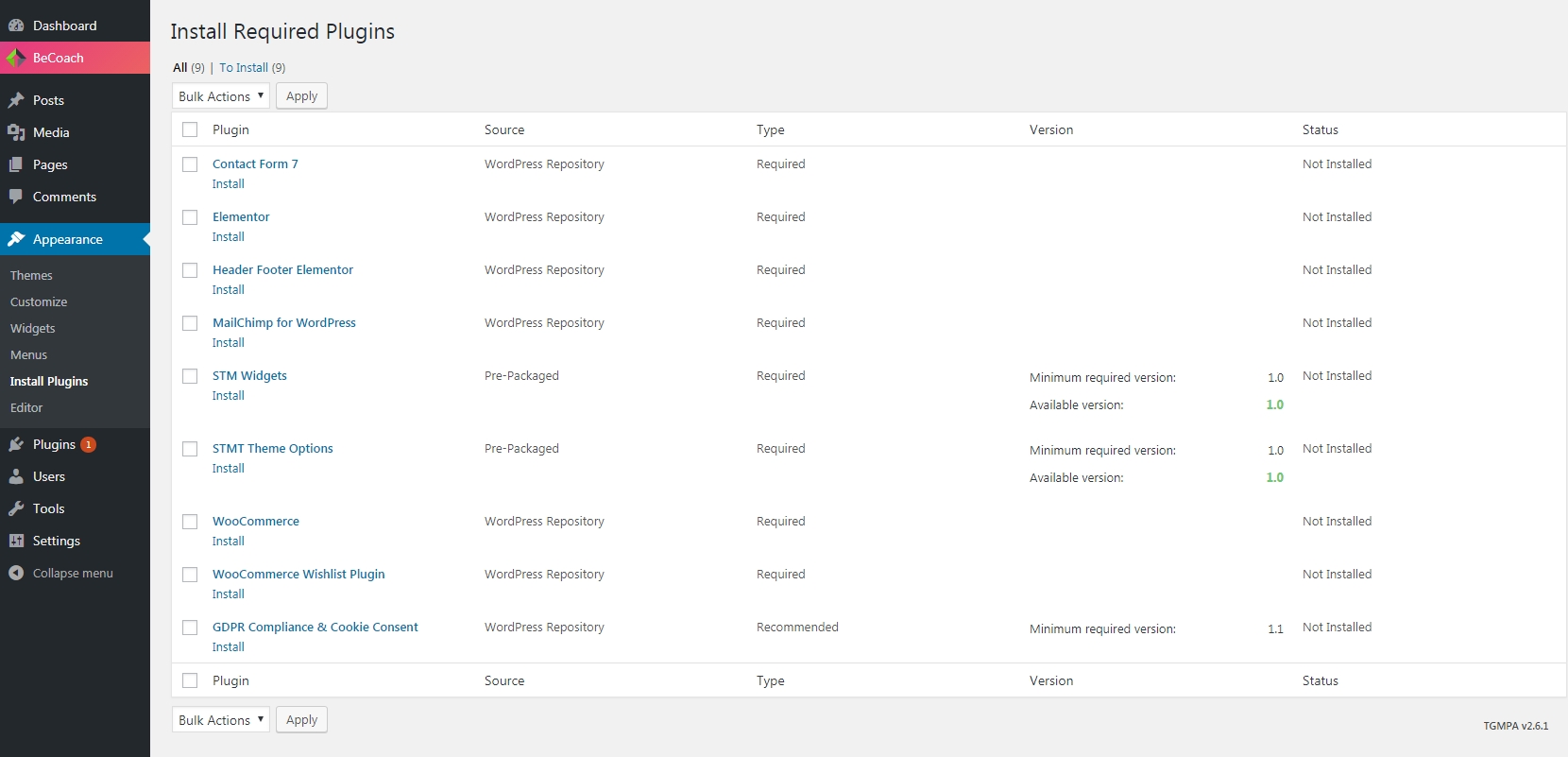Filter list by To Install
Viewport: 1568px width, 757px height.
tap(244, 68)
